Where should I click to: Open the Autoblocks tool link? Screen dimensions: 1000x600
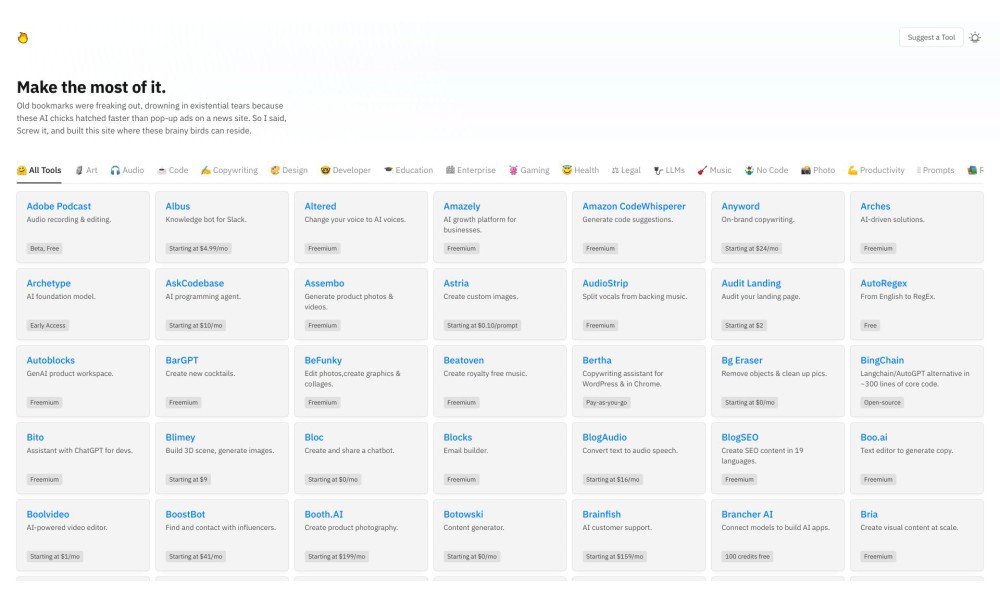tap(50, 360)
